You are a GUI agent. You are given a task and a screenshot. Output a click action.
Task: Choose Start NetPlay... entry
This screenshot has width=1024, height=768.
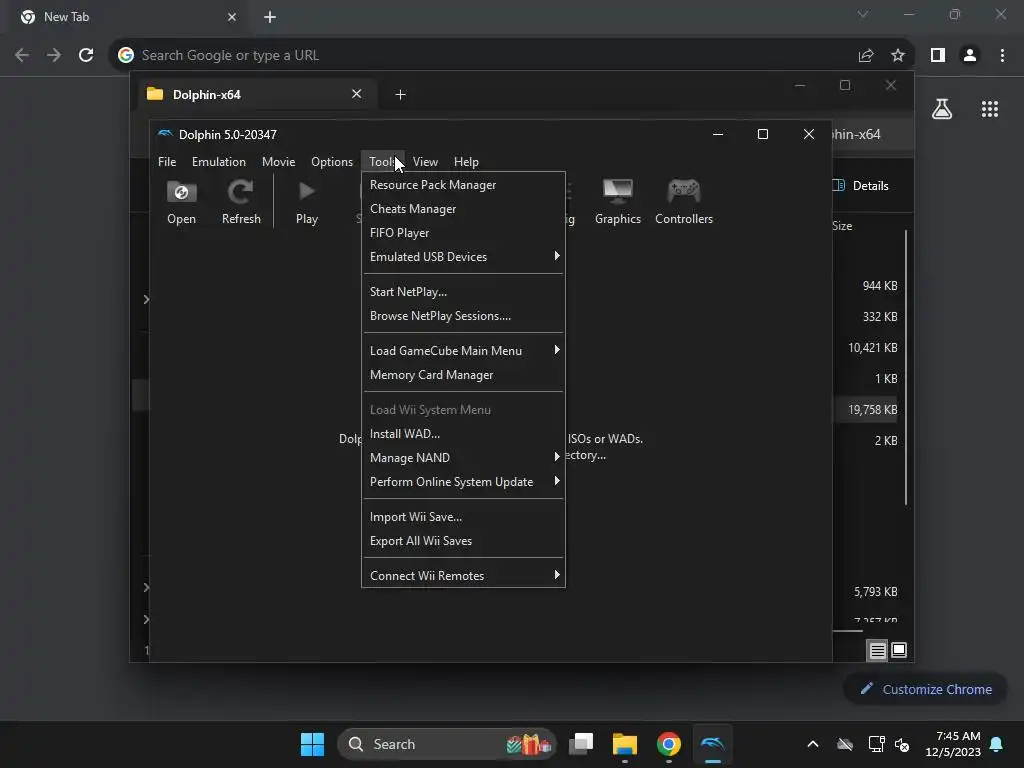pyautogui.click(x=463, y=292)
